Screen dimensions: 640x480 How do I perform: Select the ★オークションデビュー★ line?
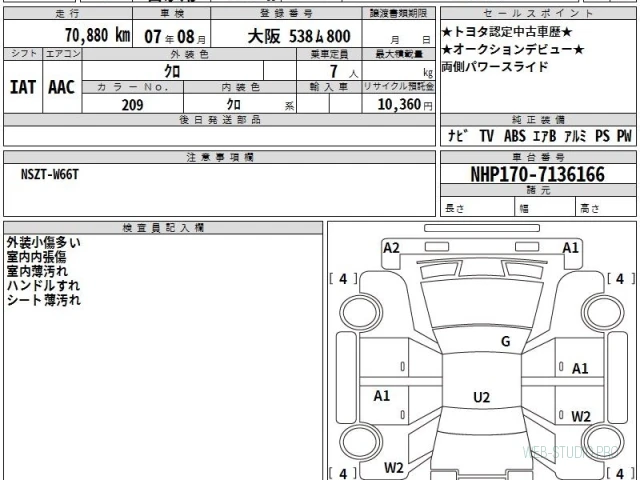tap(513, 49)
